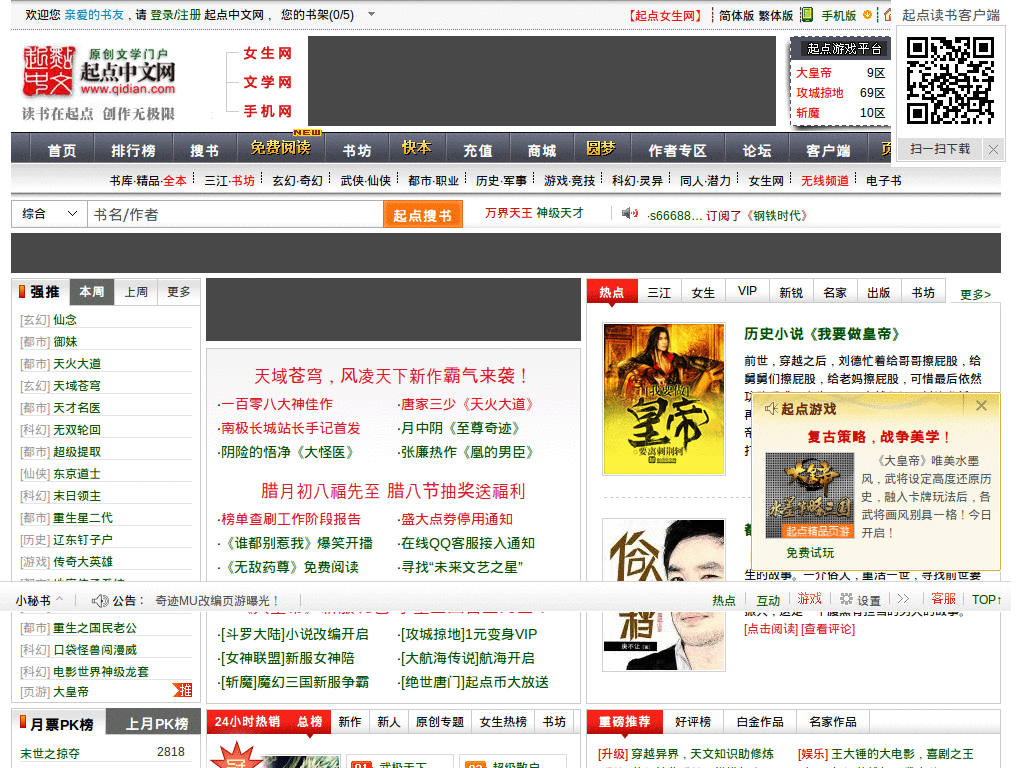Open 论坛 in main navigation
The width and height of the screenshot is (1024, 768).
coord(757,151)
